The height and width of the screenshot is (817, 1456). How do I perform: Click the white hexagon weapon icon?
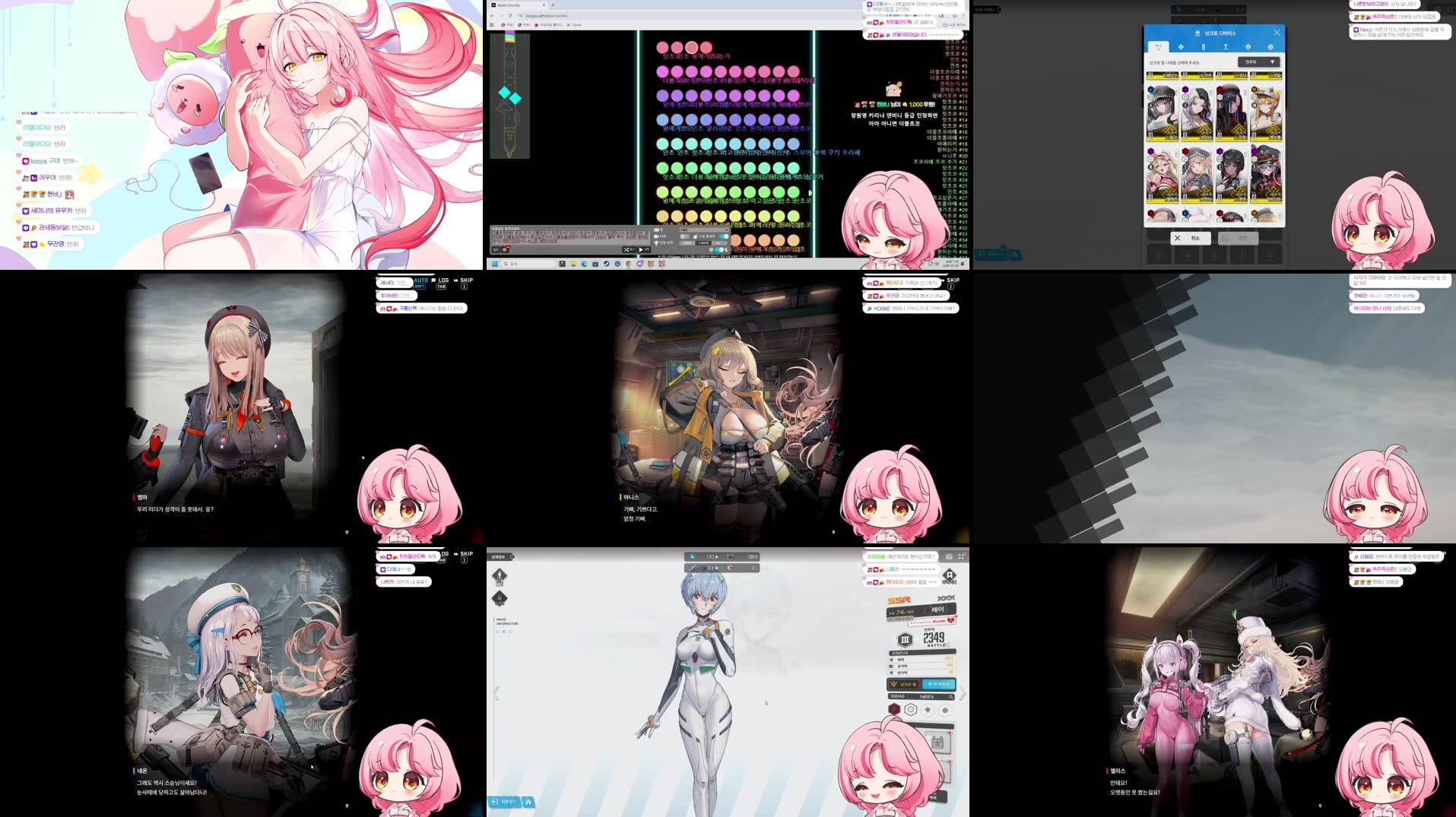point(911,709)
